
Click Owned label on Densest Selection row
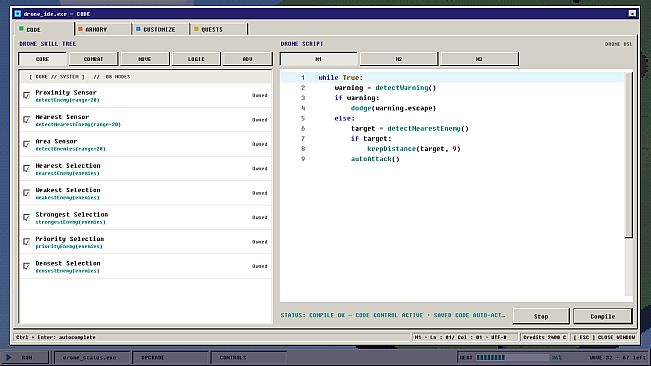pos(259,266)
